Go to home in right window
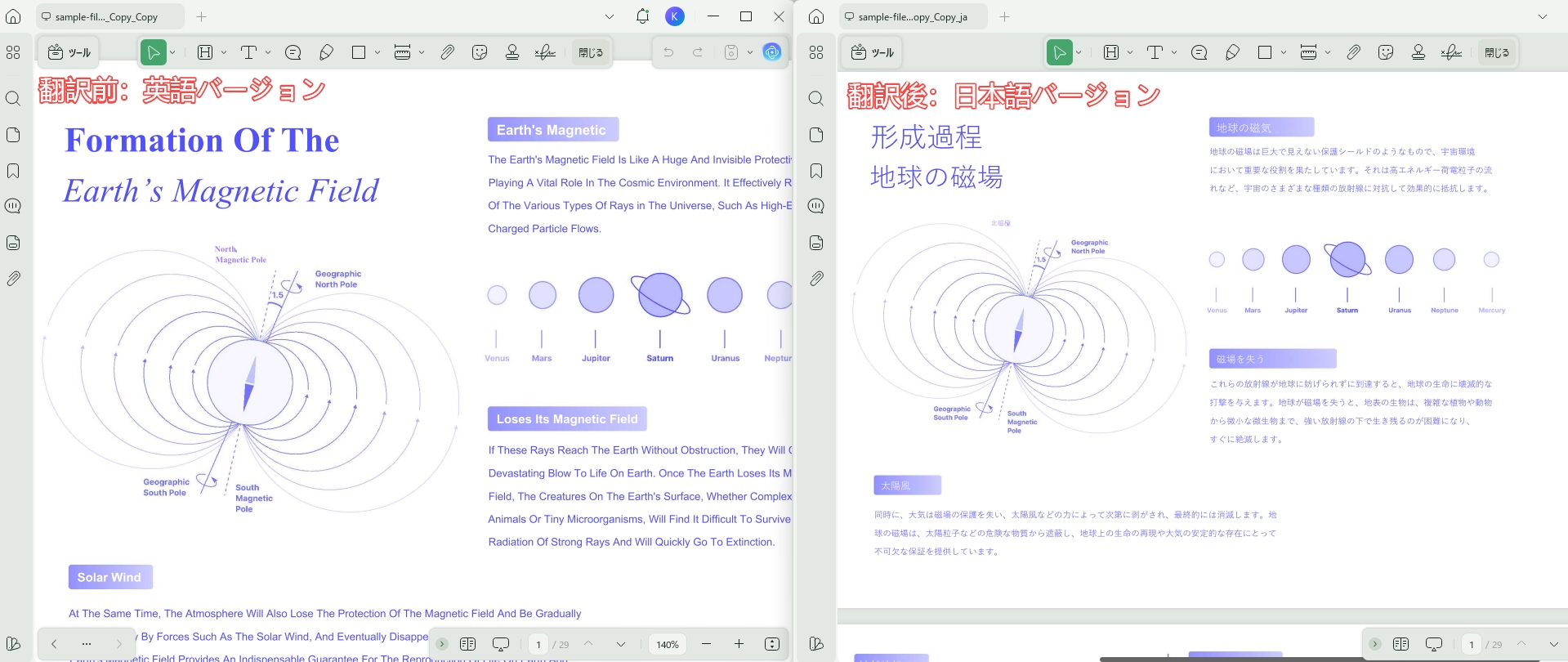Image resolution: width=1568 pixels, height=662 pixels. (816, 16)
